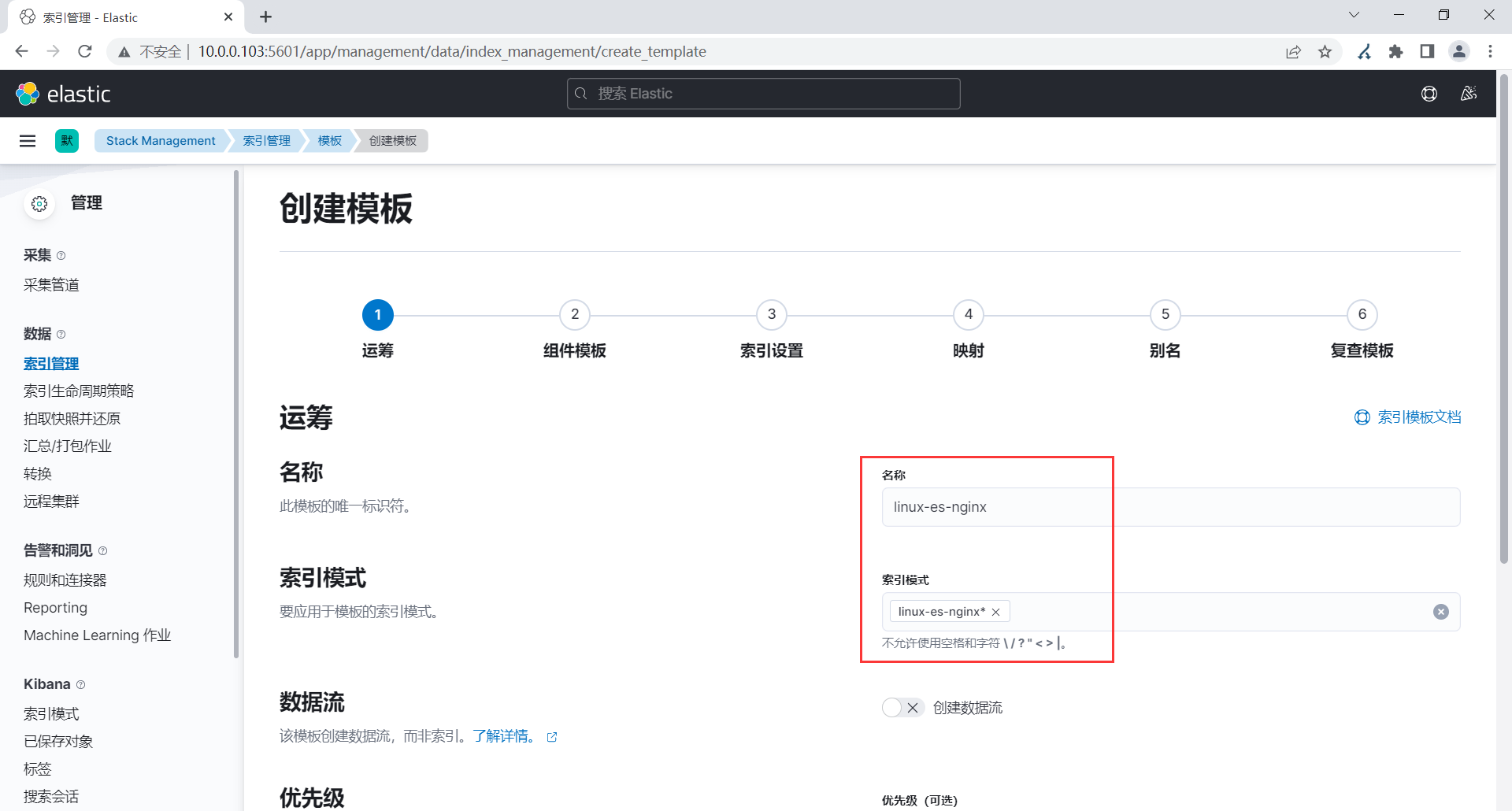Open the newsfeed icon in header
Screen dimensions: 1512x811
[x=1469, y=94]
